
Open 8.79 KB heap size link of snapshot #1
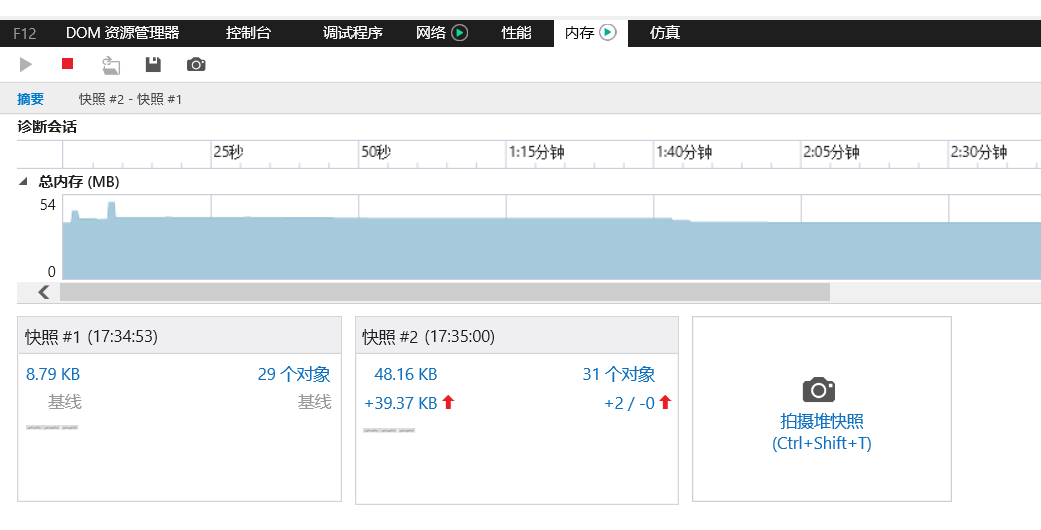tap(53, 374)
